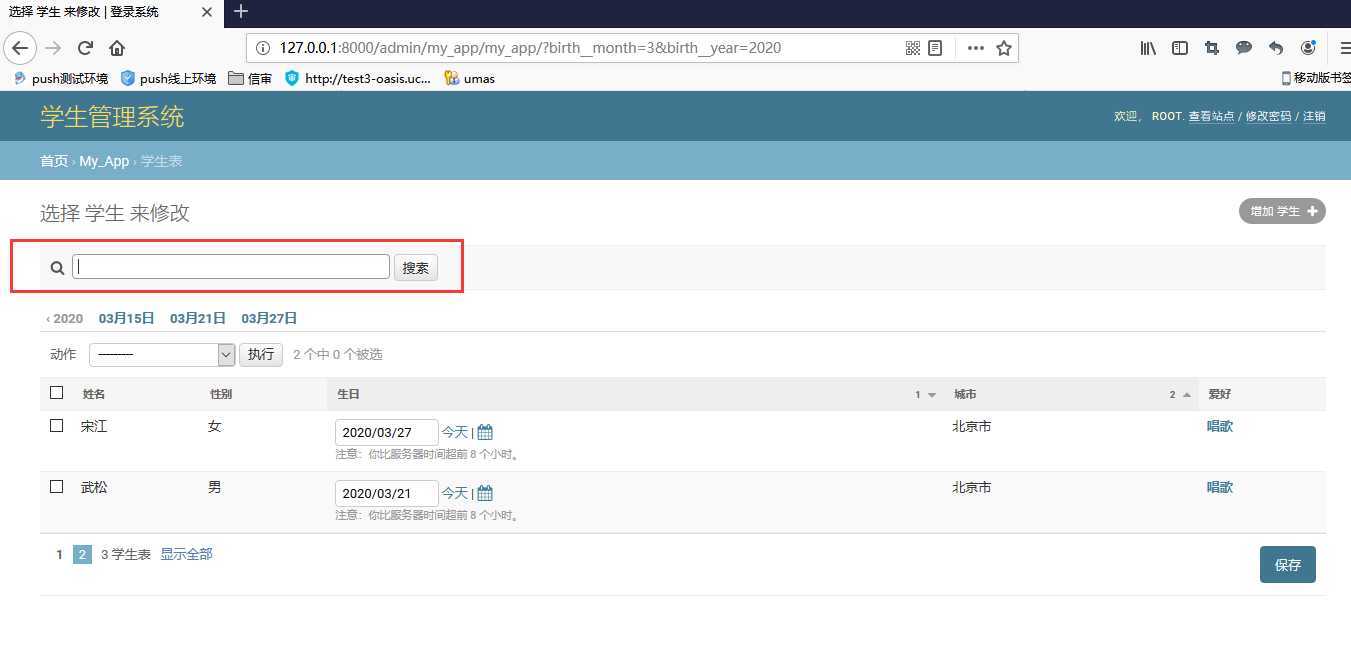
Task: Open 显示全部 show all link
Action: coord(186,554)
